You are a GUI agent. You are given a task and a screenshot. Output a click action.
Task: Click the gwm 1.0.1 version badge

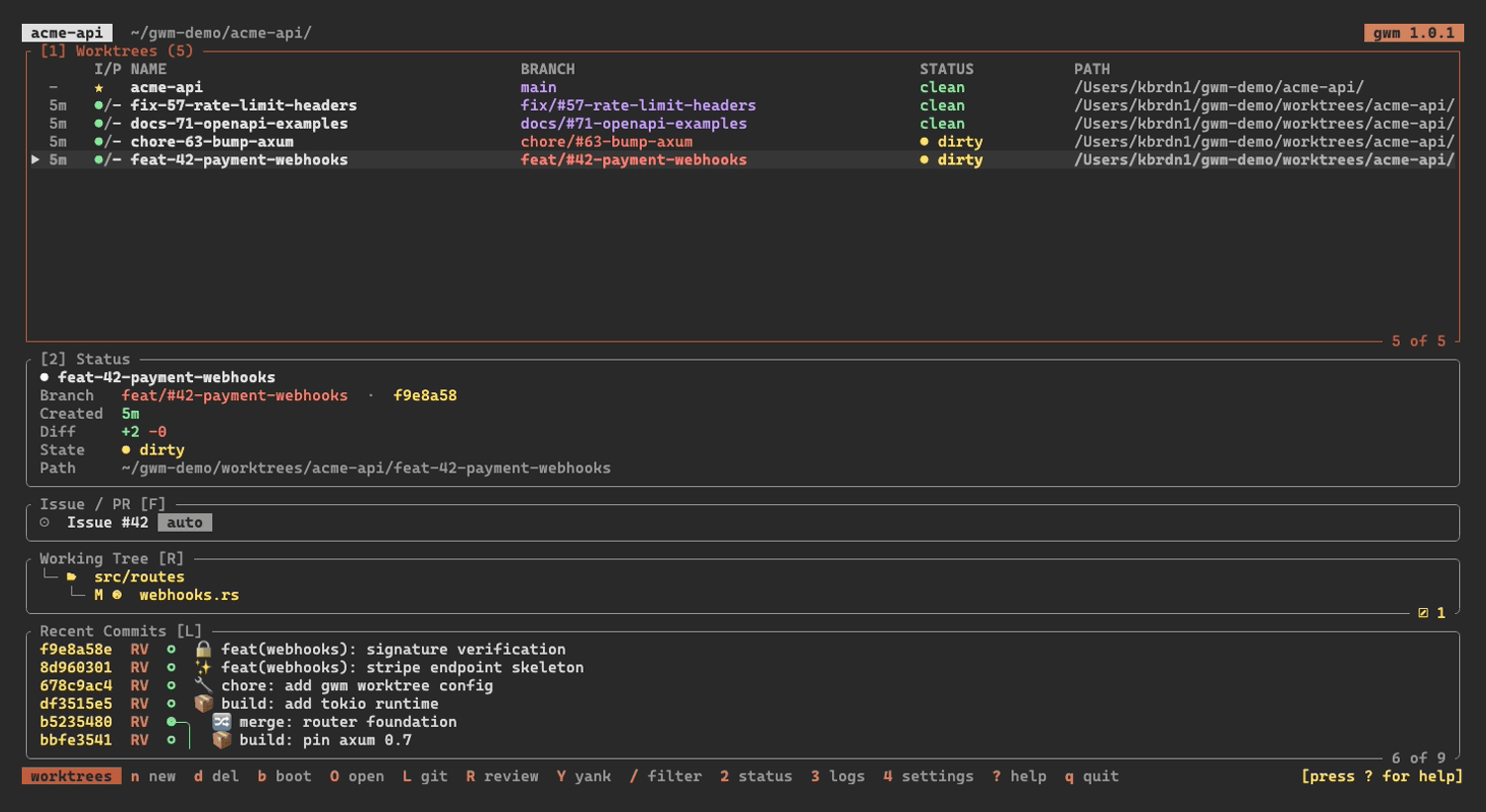[1414, 33]
